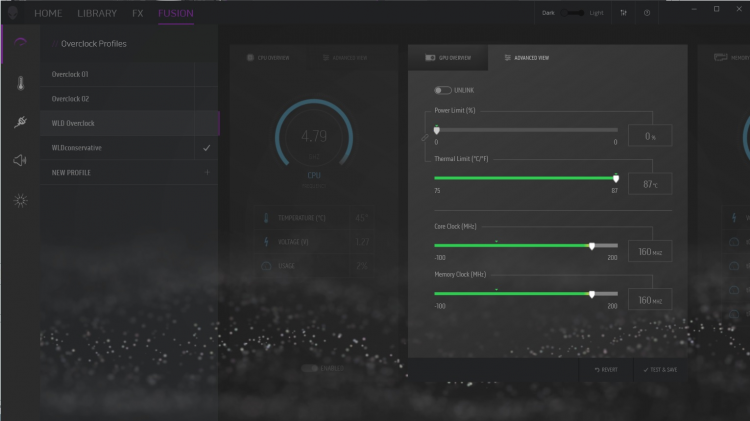Open the audio speaker sidebar icon
Screen dimensions: 750x421
20,160
